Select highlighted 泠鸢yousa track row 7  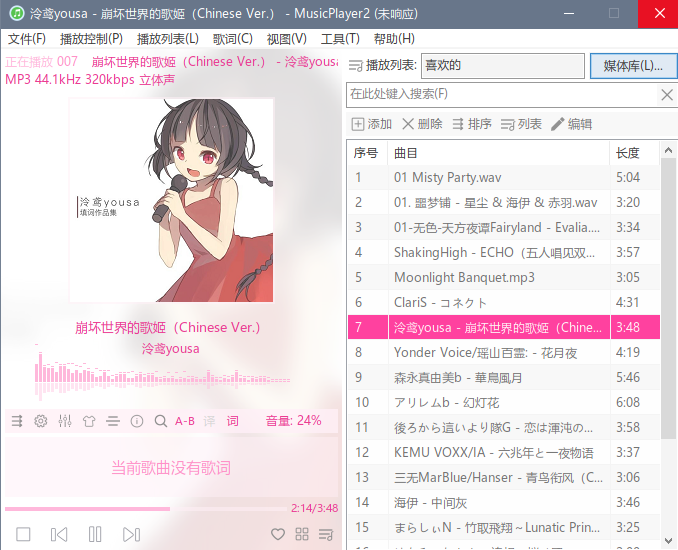pos(504,327)
